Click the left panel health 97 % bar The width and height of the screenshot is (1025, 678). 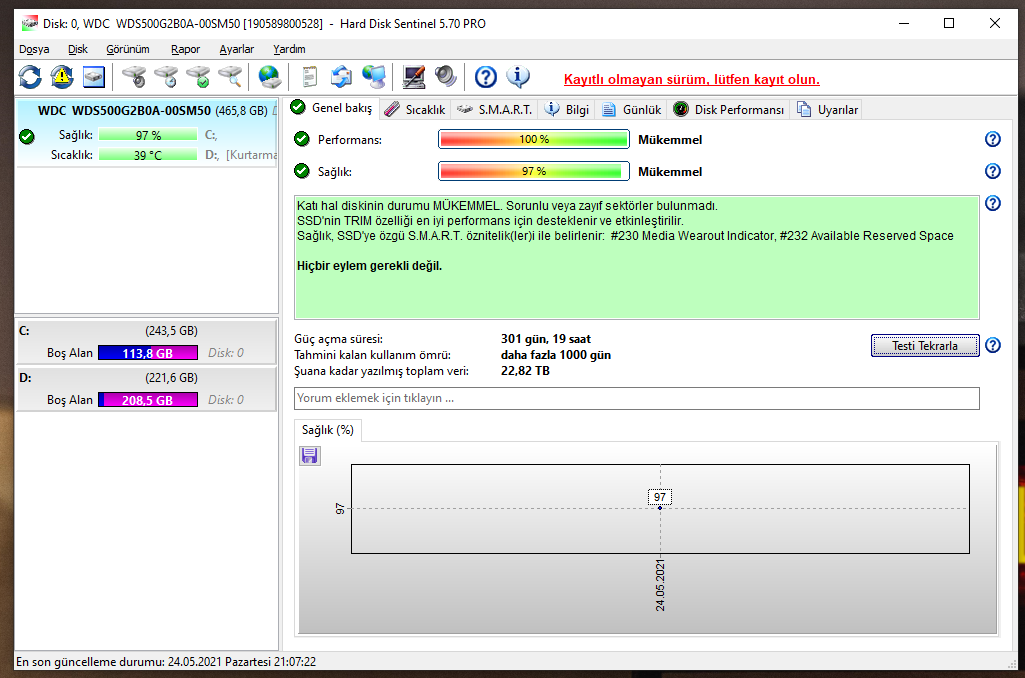(148, 135)
